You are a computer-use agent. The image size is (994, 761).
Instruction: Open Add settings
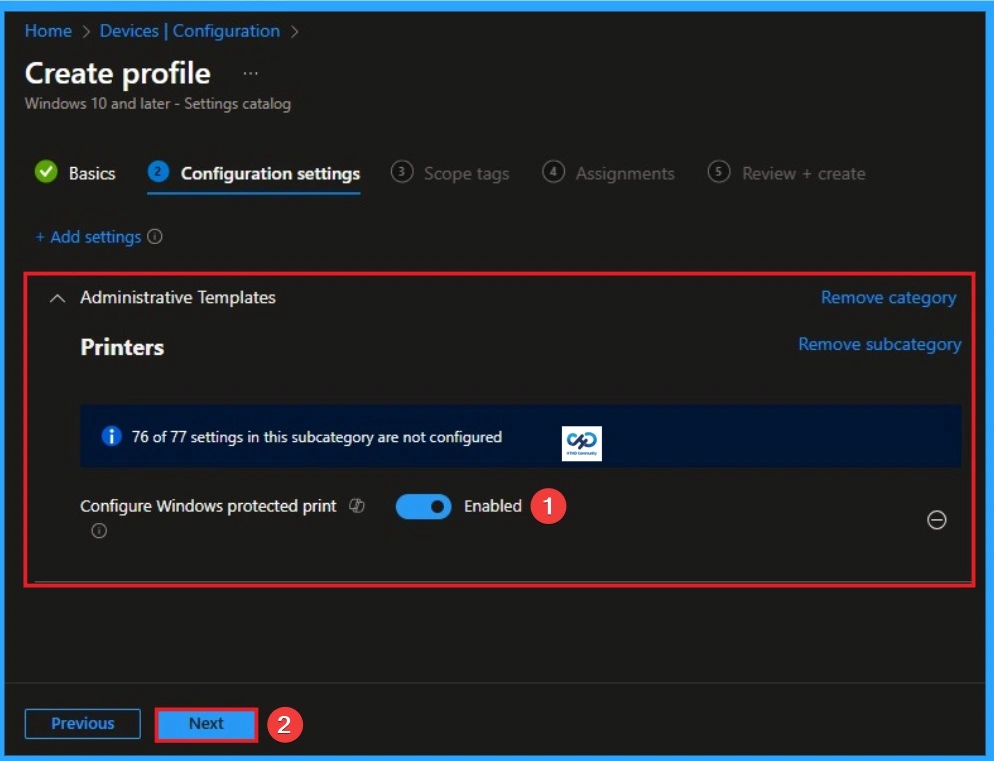coord(92,237)
